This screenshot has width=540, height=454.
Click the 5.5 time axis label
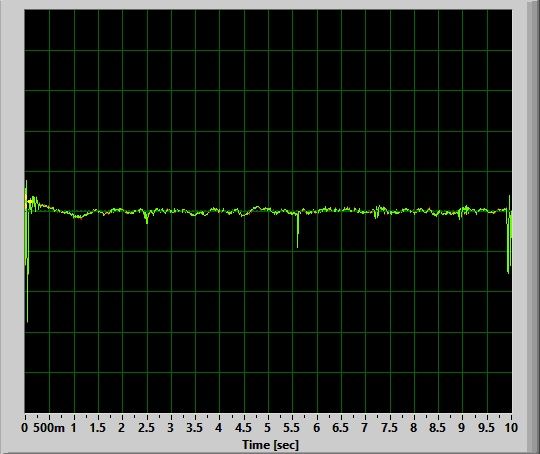tap(292, 428)
